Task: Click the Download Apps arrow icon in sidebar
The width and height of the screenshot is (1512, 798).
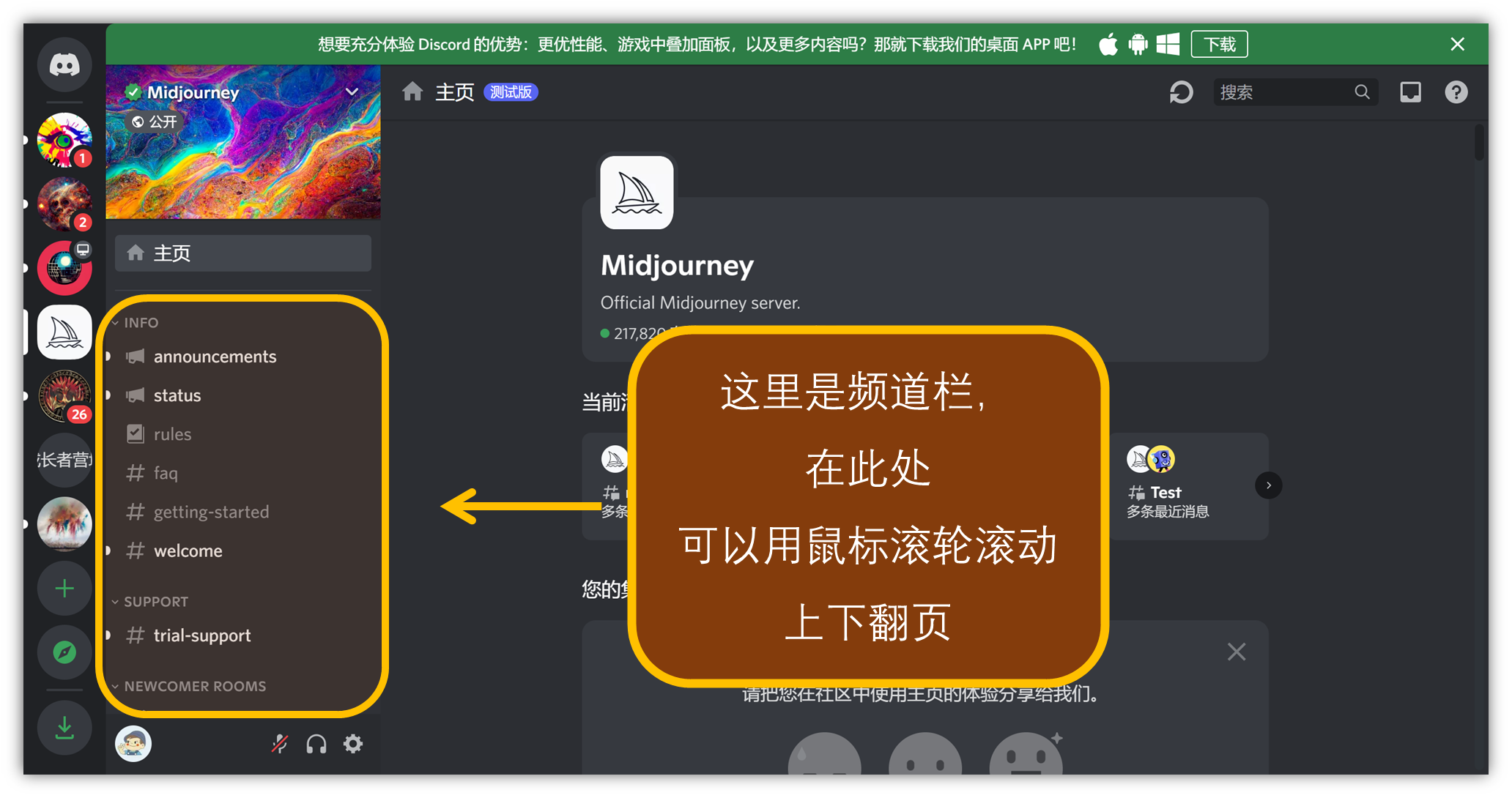Action: (64, 727)
